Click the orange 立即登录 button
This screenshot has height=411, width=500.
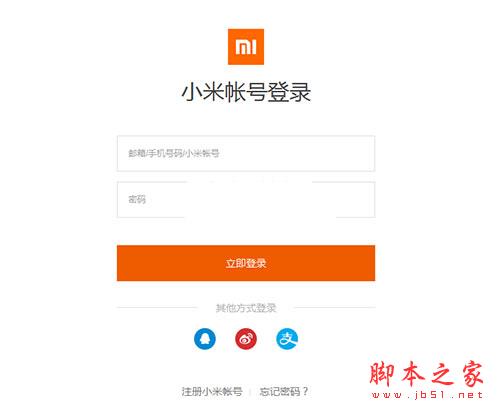coord(246,263)
